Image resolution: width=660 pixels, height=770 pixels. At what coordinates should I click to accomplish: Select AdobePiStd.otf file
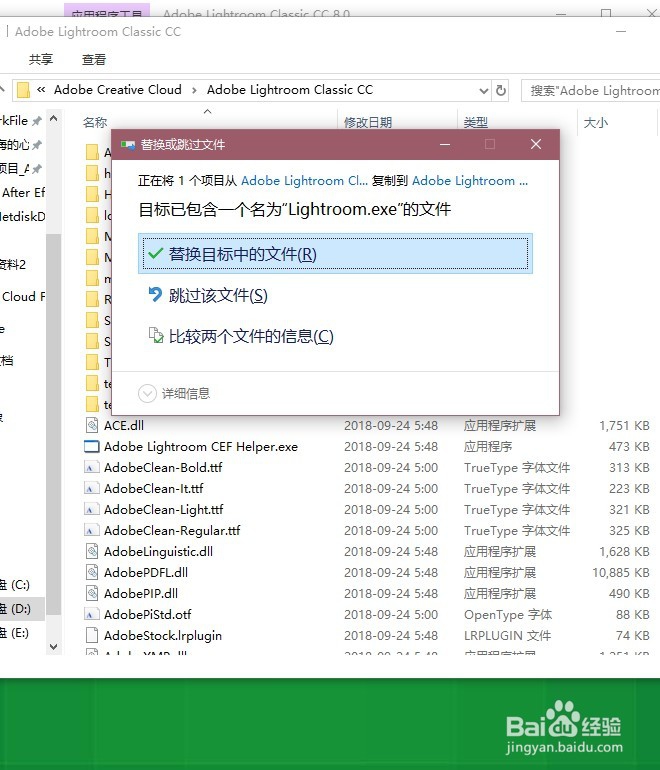[x=147, y=614]
